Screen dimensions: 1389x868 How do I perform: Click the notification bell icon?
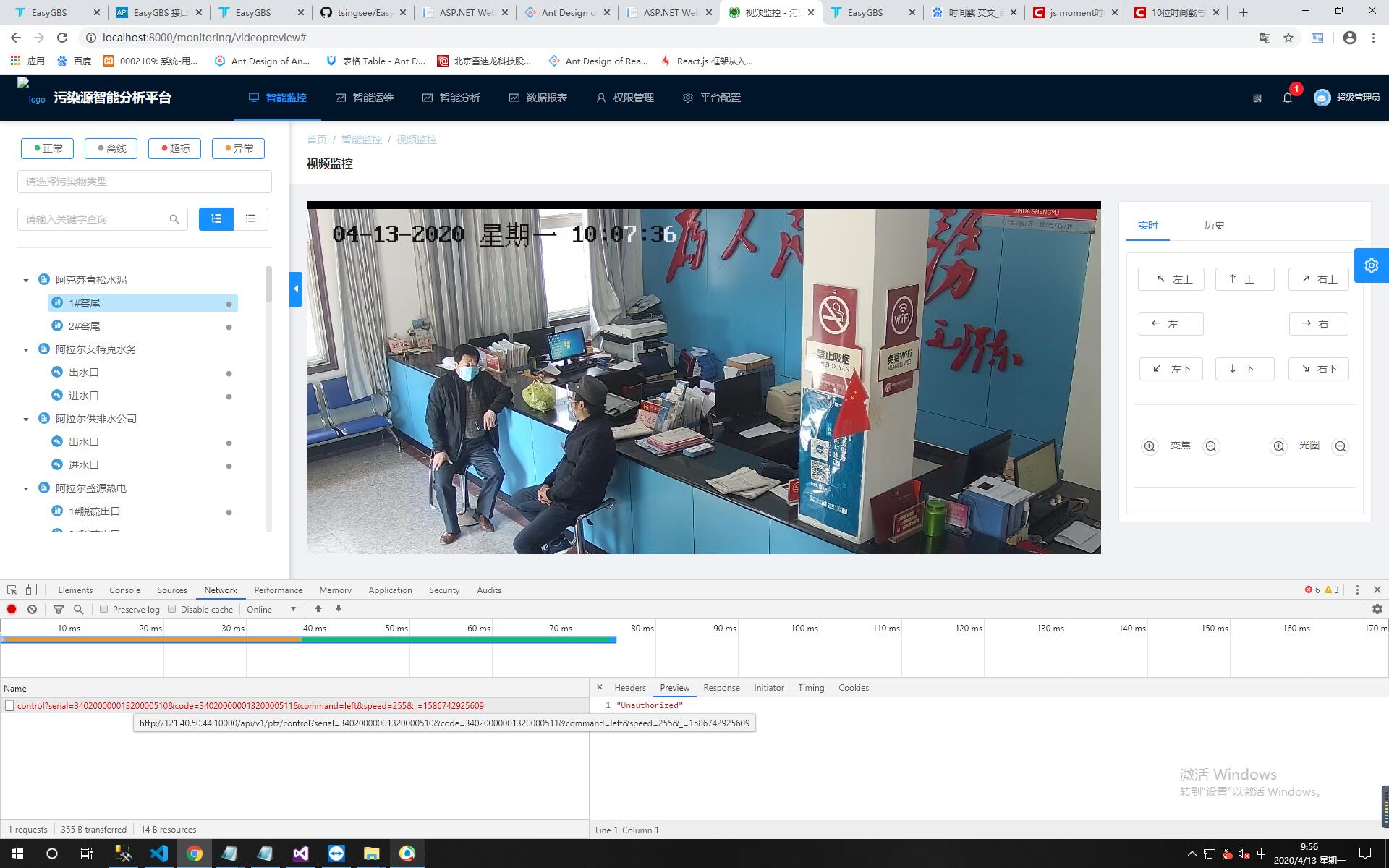tap(1288, 98)
